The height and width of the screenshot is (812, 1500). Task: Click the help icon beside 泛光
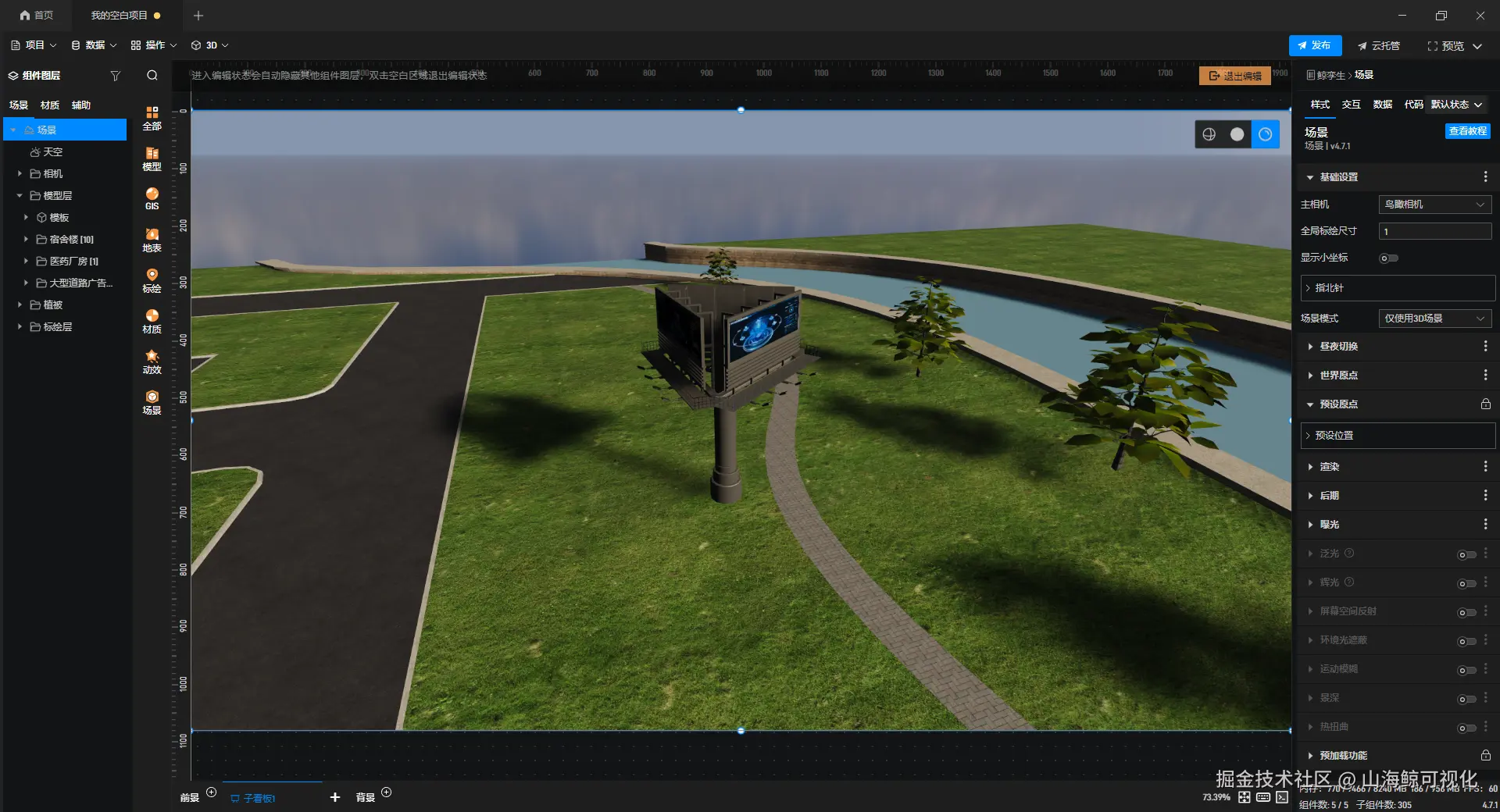click(x=1349, y=553)
